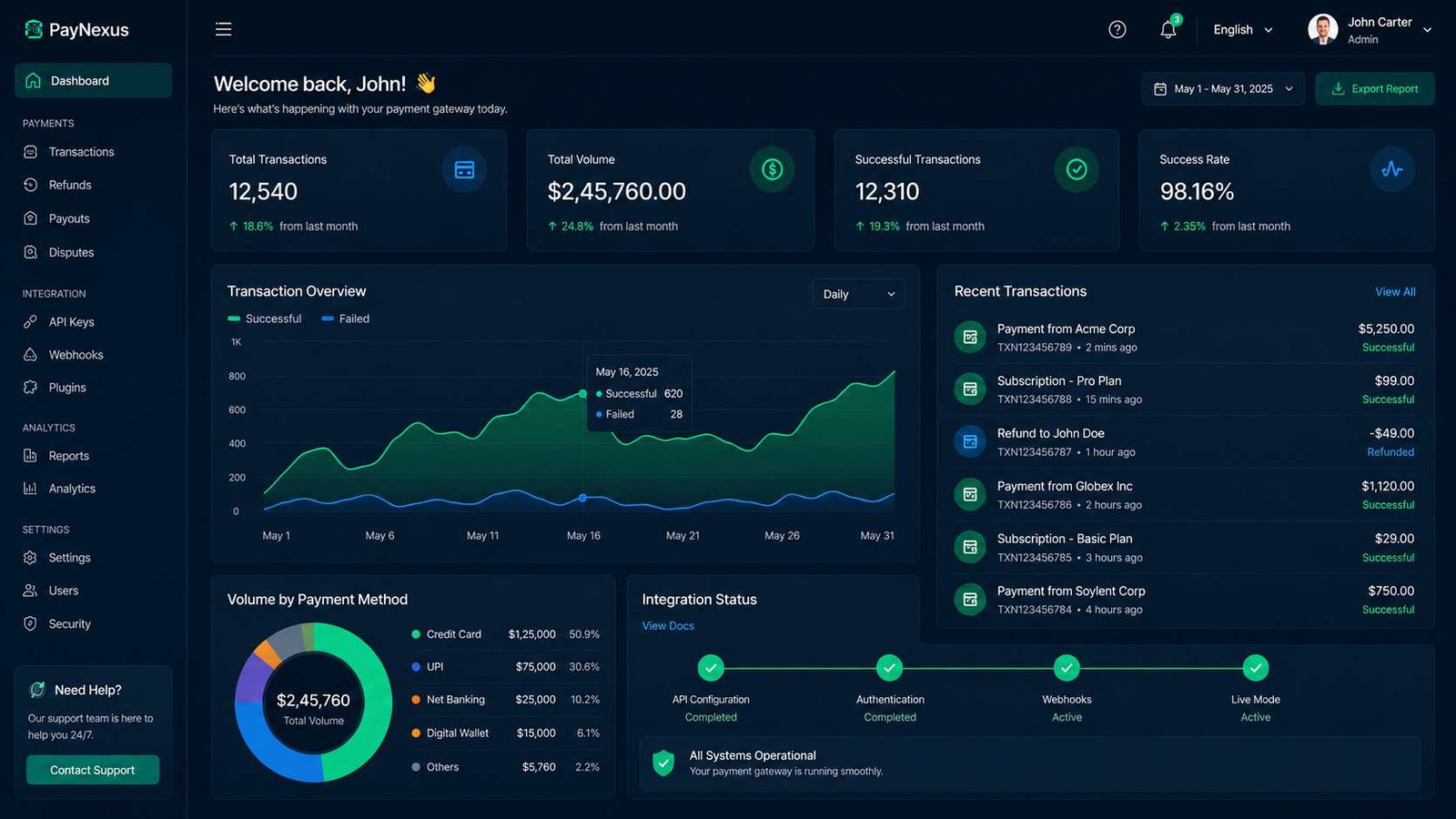Click the Total Volume dollar icon
Screen dimensions: 1456x819
[x=772, y=169]
